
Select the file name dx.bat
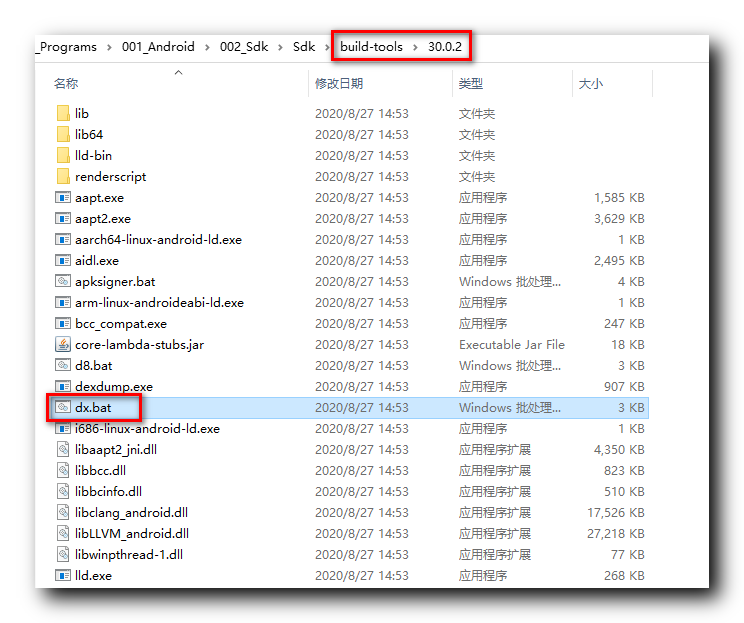click(x=93, y=408)
